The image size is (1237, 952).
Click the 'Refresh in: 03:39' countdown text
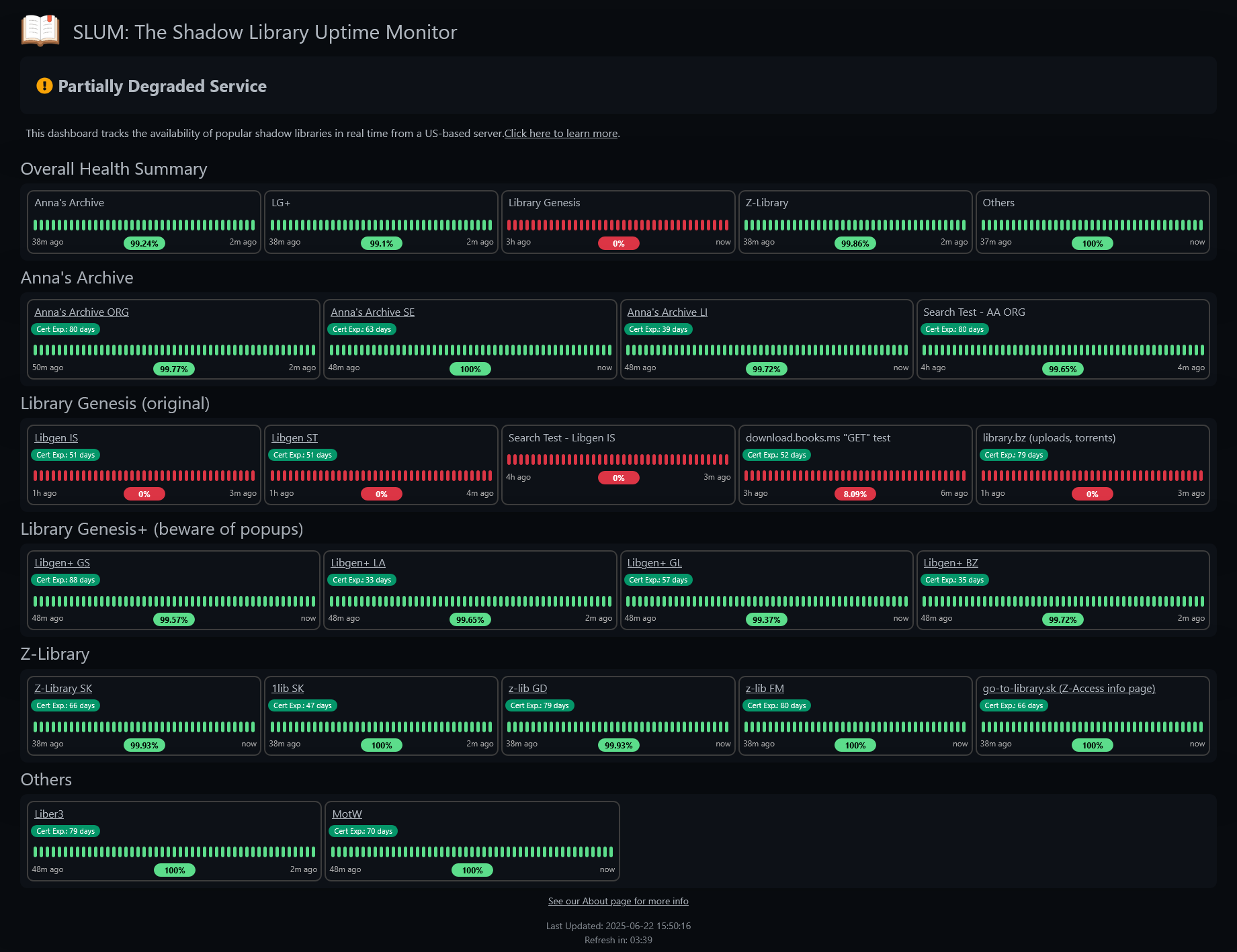click(618, 940)
